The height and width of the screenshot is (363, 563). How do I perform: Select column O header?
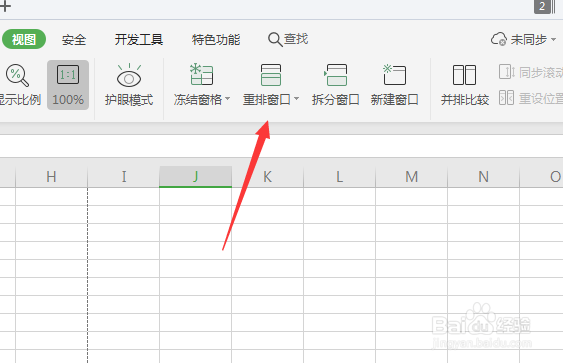pyautogui.click(x=541, y=177)
